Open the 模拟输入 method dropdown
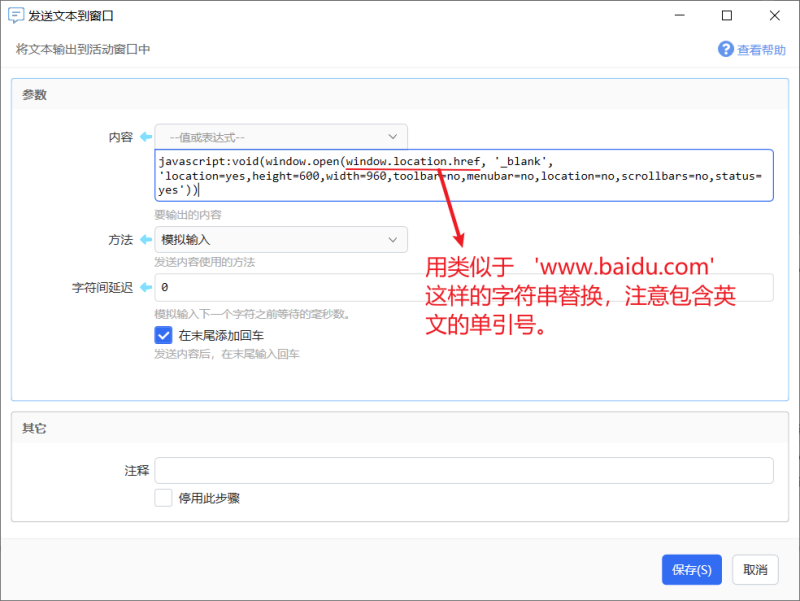 click(x=281, y=239)
